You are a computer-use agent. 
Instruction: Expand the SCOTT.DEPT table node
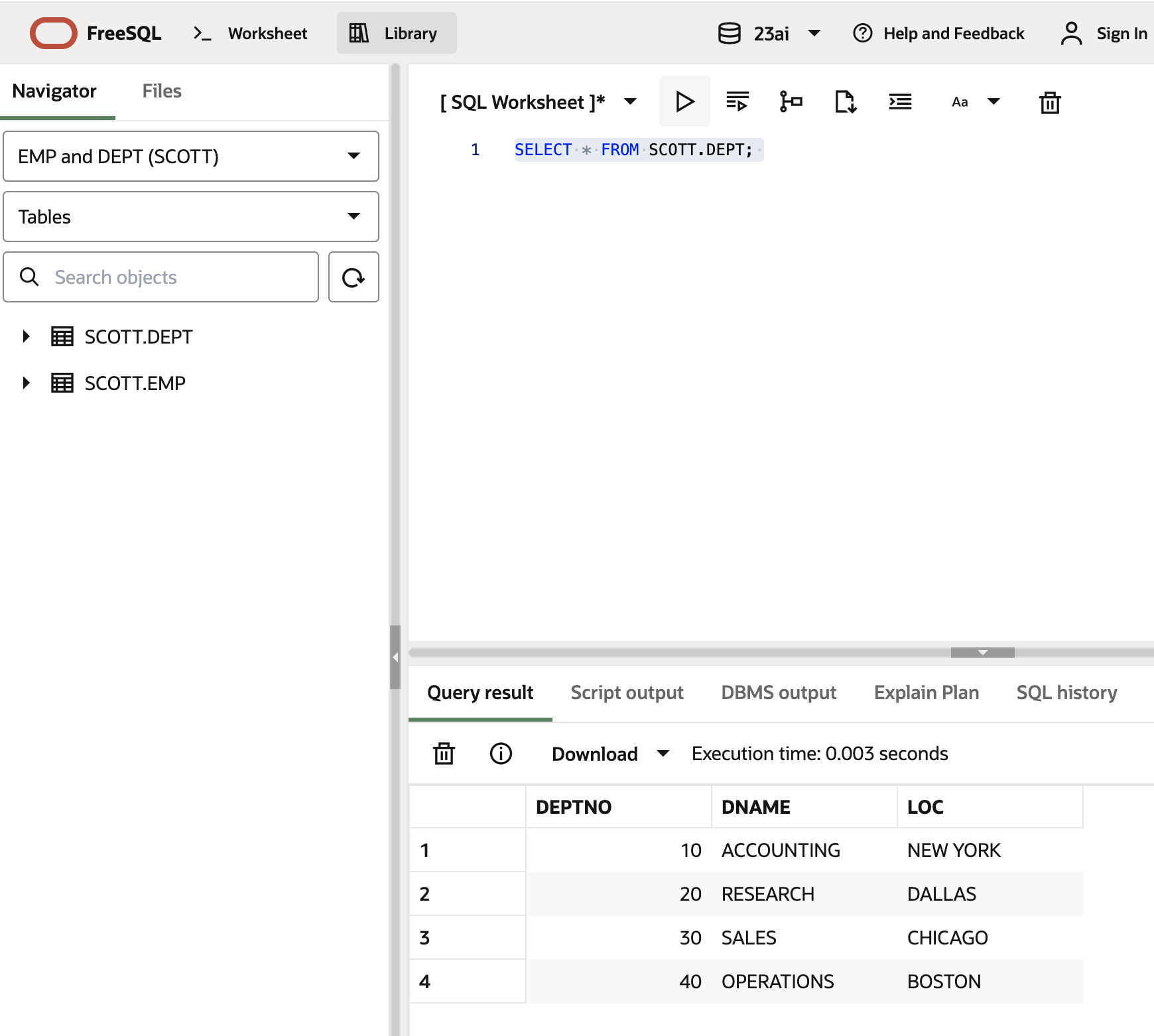coord(26,336)
